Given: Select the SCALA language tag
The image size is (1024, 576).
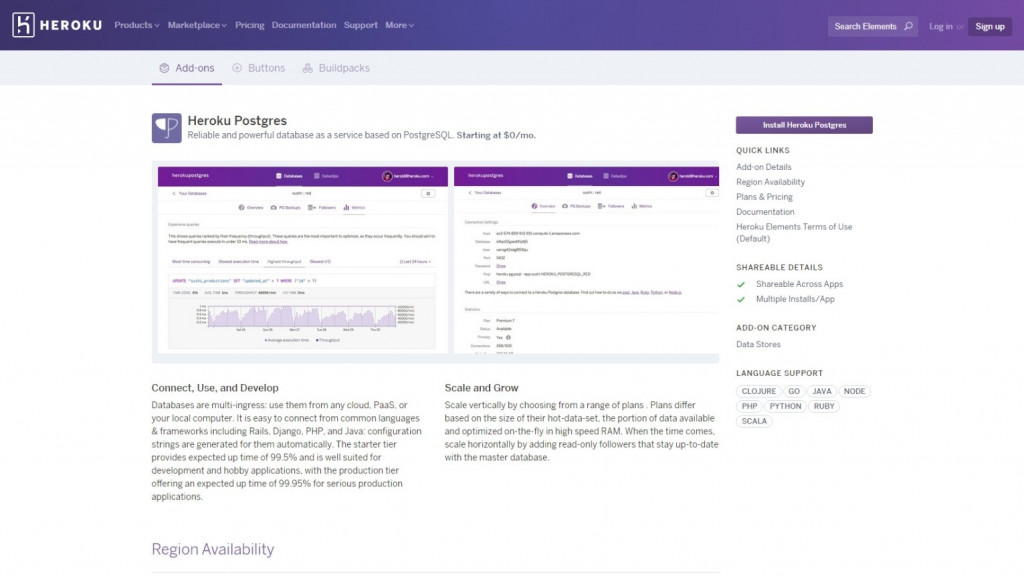Looking at the screenshot, I should pyautogui.click(x=754, y=421).
